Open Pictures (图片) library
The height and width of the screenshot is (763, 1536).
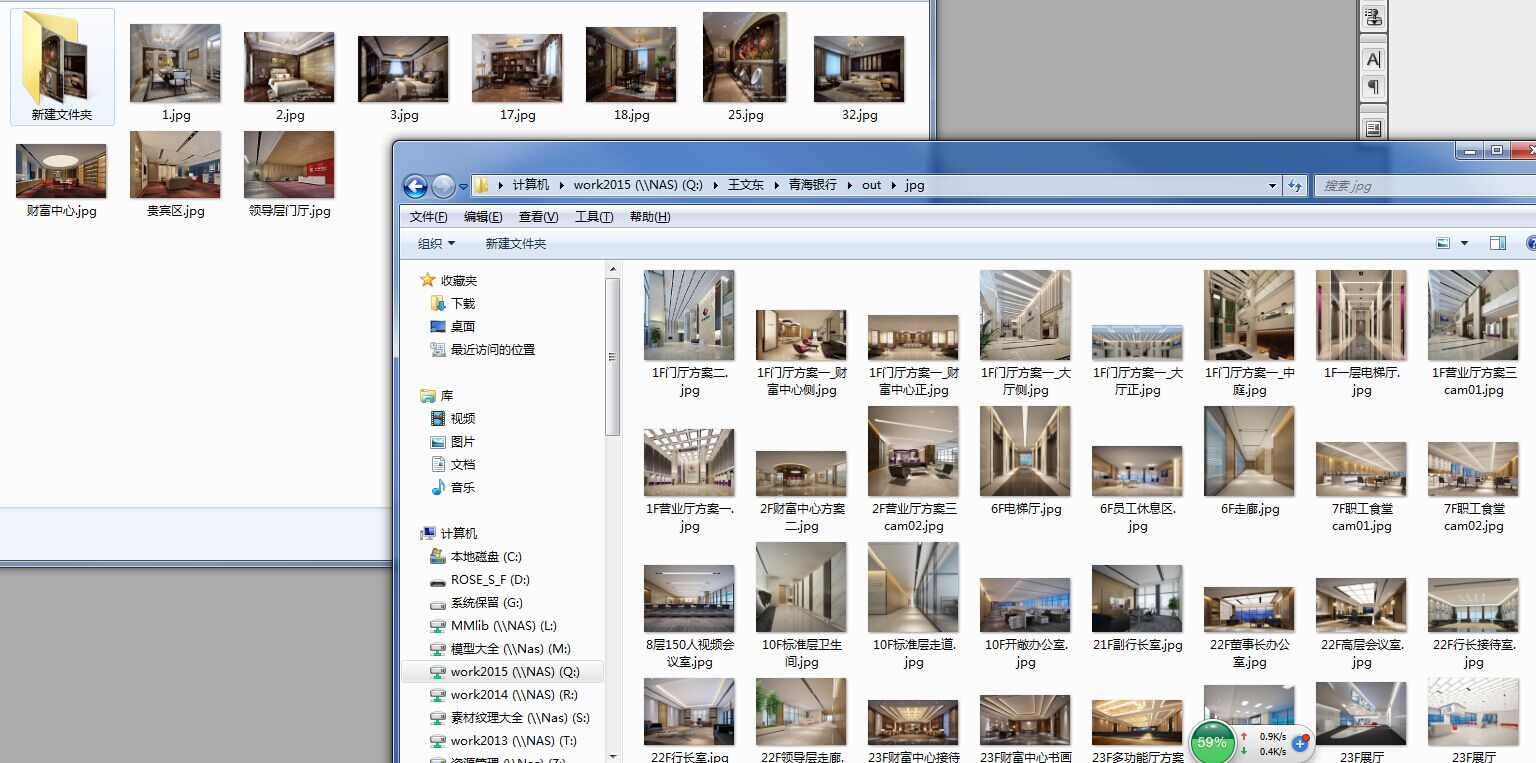(452, 441)
